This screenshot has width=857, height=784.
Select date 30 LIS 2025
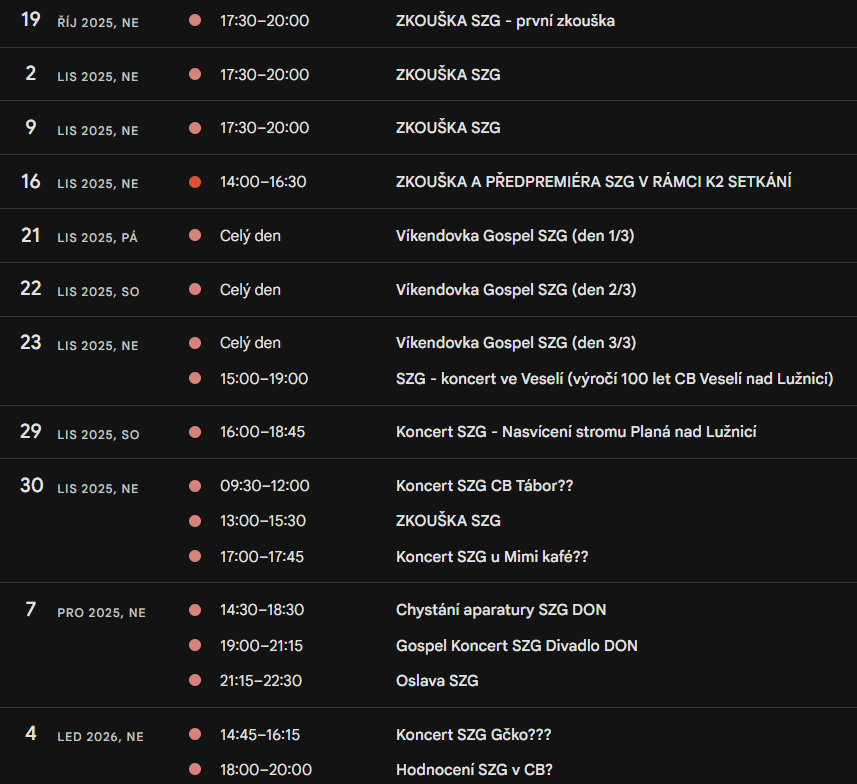coord(31,485)
